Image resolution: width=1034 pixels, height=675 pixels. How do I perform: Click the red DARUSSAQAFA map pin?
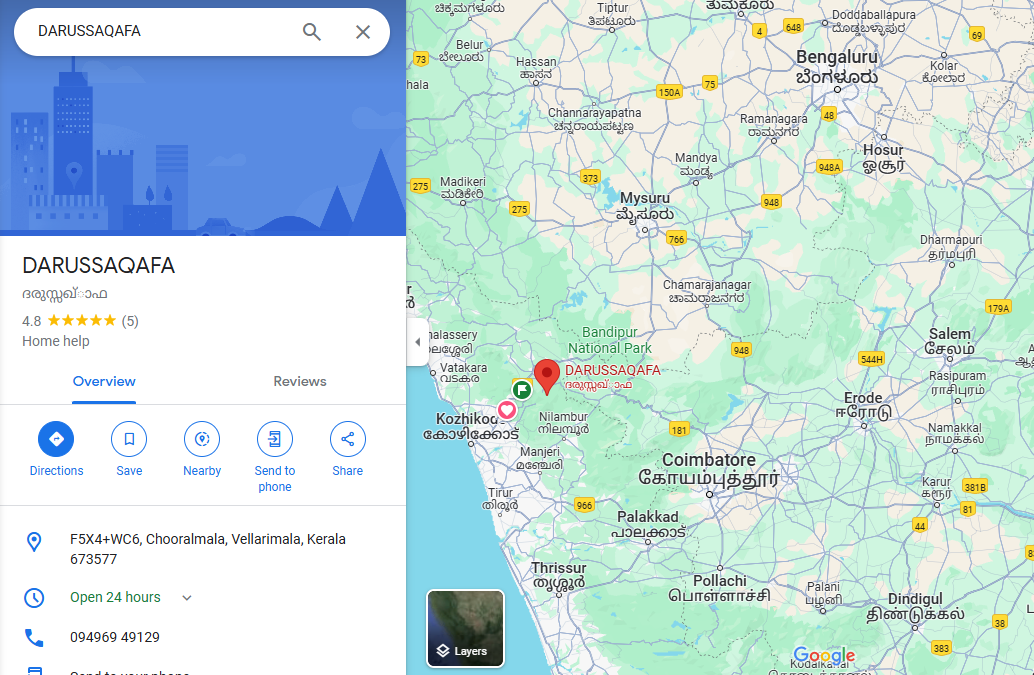546,376
